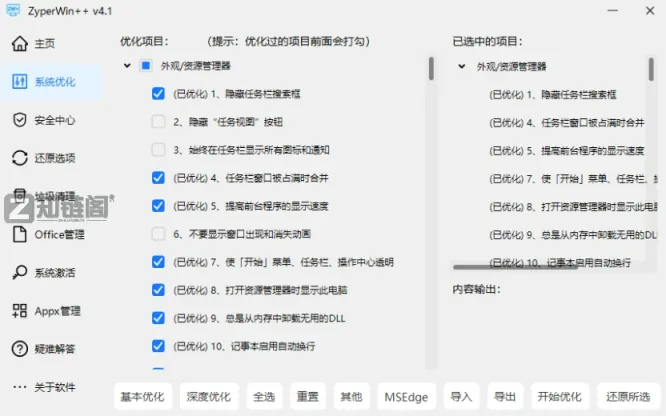Minimize the ZyperWin++ window
Viewport: 666px width, 416px height.
tap(612, 10)
